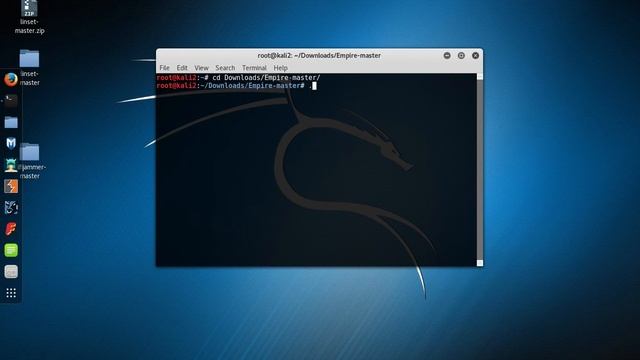
Task: Open the terminal File menu
Action: tap(164, 68)
